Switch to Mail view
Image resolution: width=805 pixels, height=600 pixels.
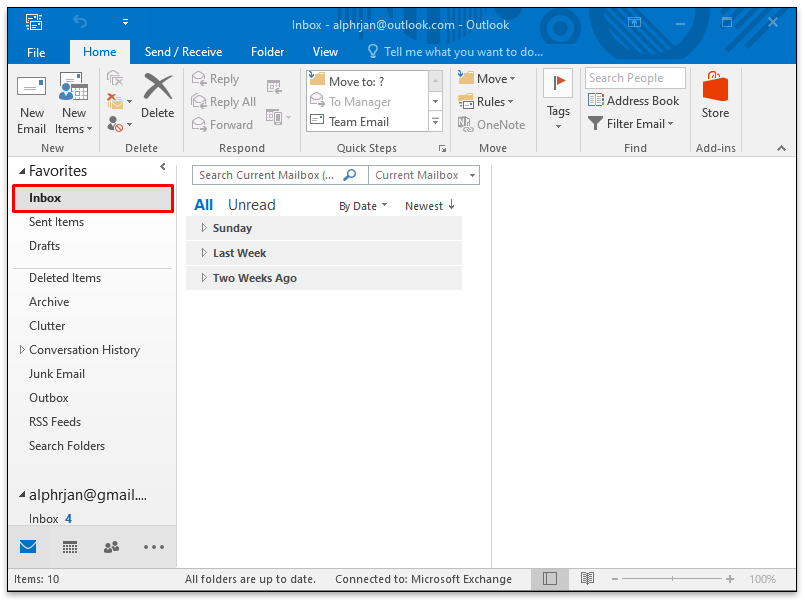click(x=28, y=547)
